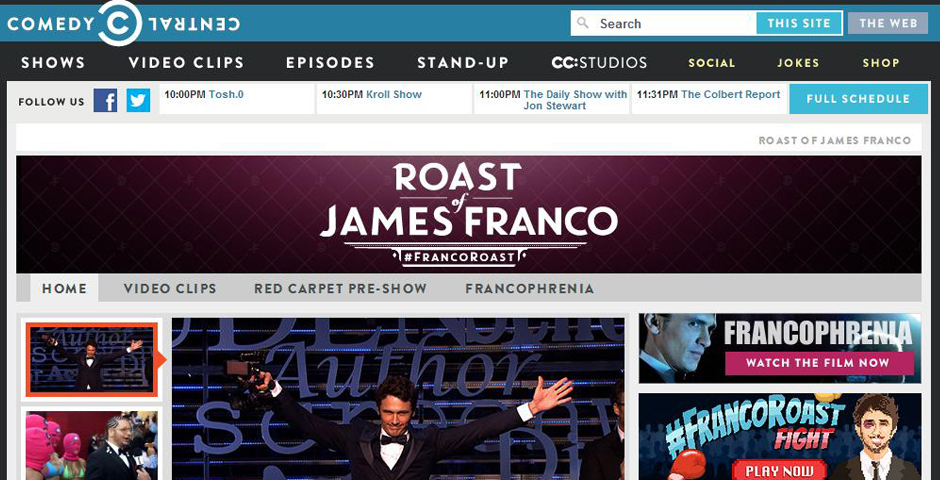Click the 11:31PM time label
This screenshot has height=480, width=940.
[658, 95]
